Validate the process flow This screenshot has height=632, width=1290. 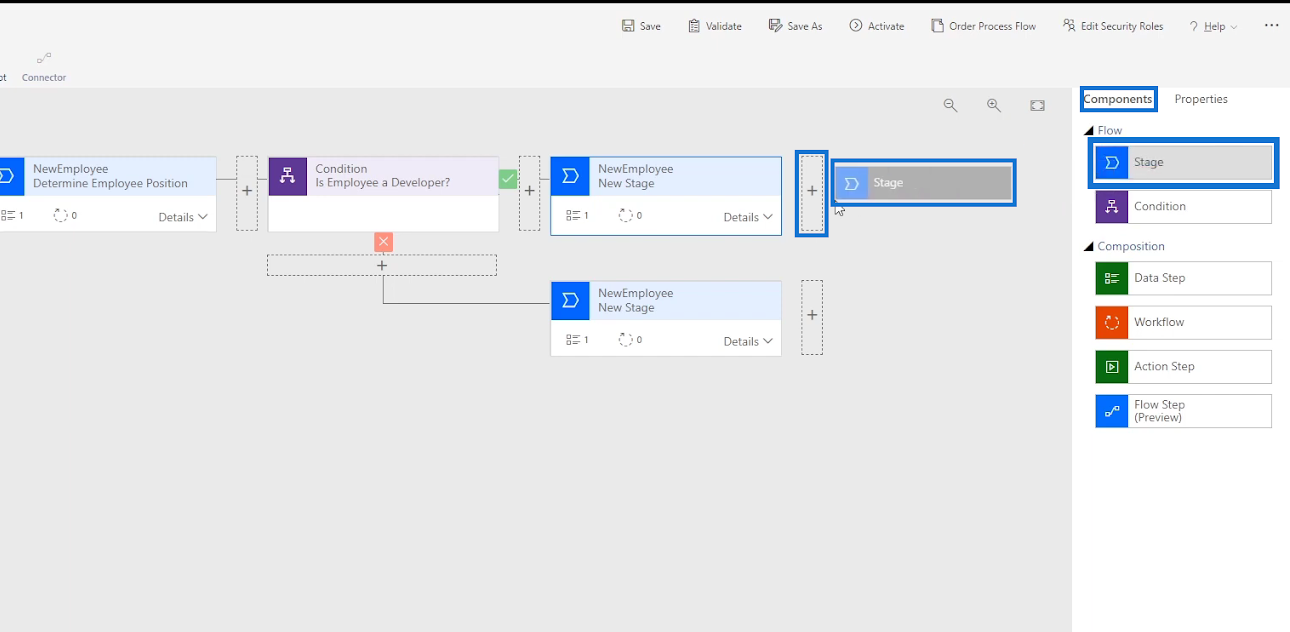coord(715,26)
